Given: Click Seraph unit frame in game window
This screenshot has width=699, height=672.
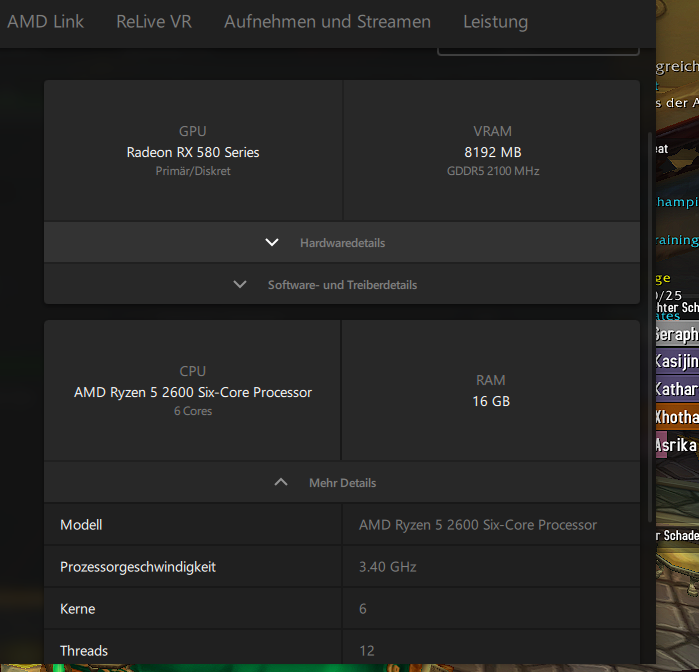Looking at the screenshot, I should [x=677, y=334].
